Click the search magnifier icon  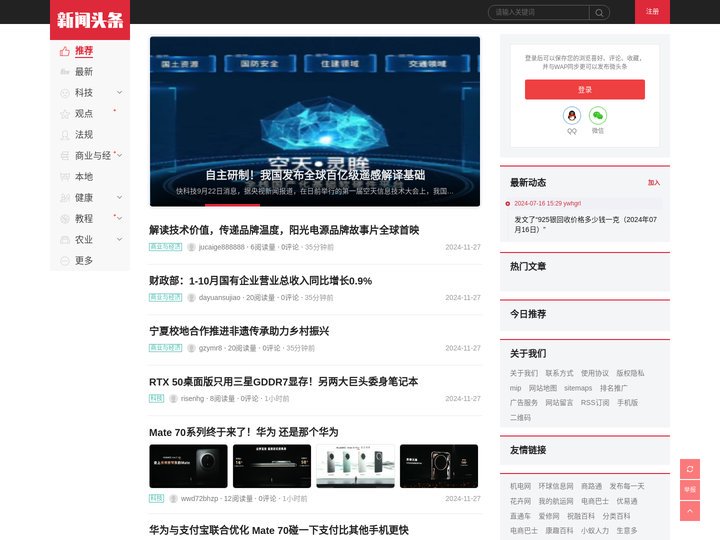coord(599,12)
